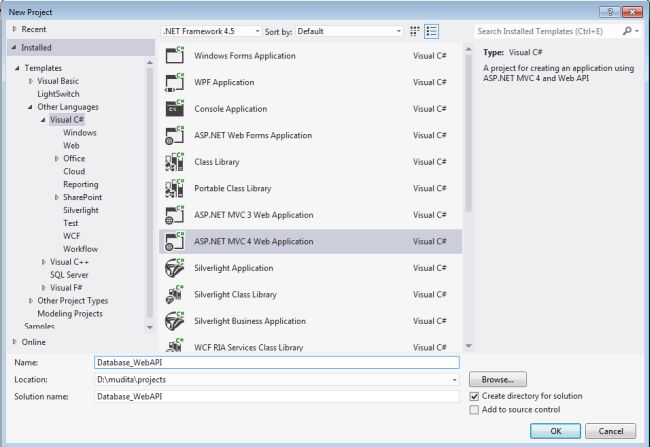Select LightSwitch in the templates tree
Image resolution: width=650 pixels, height=447 pixels.
click(58, 94)
